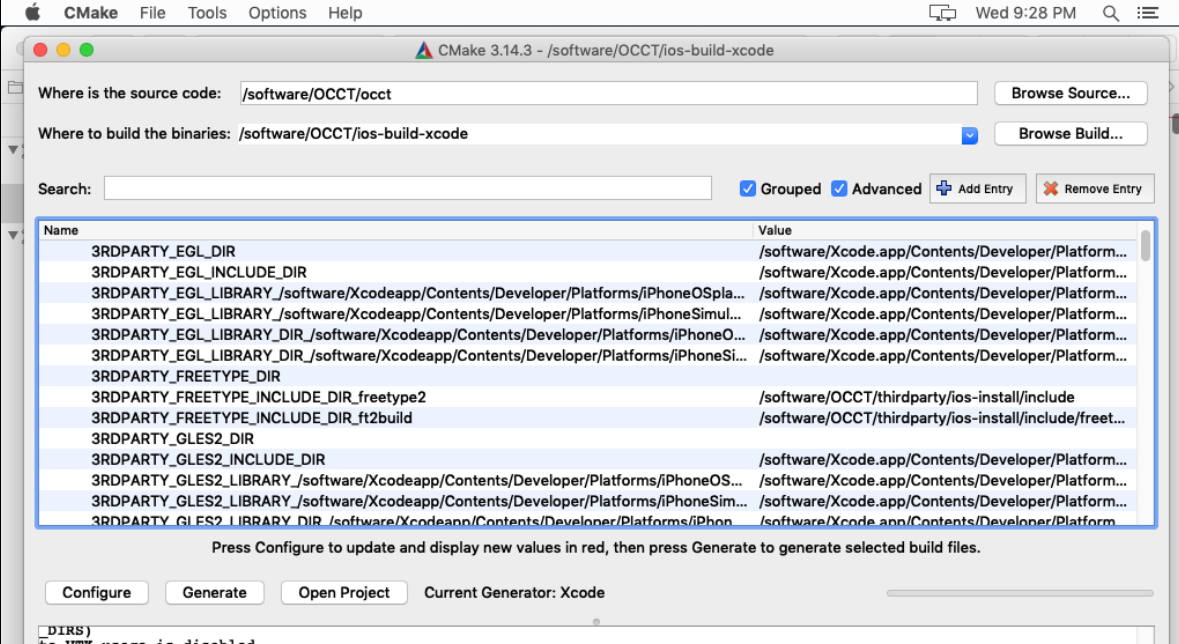Open the File menu
This screenshot has height=644, width=1179.
pyautogui.click(x=153, y=13)
